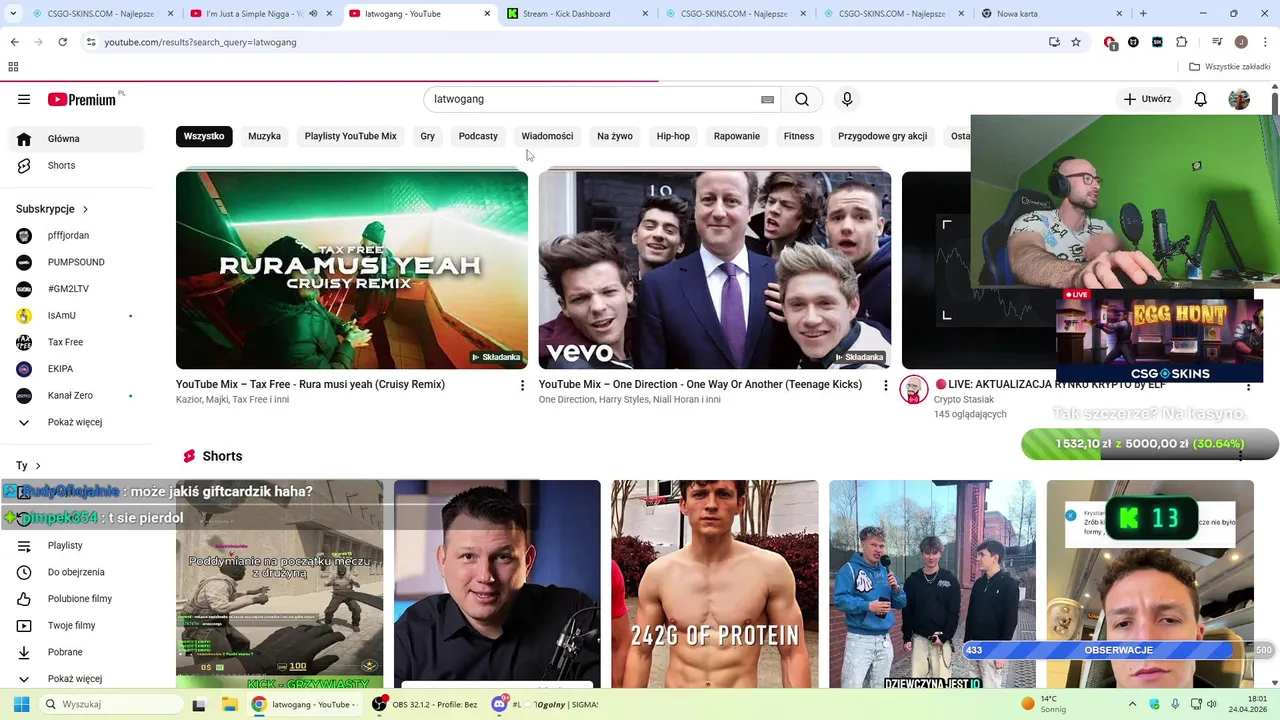Show hidden system tray icons chevron
This screenshot has width=1280, height=720.
coord(1132,704)
